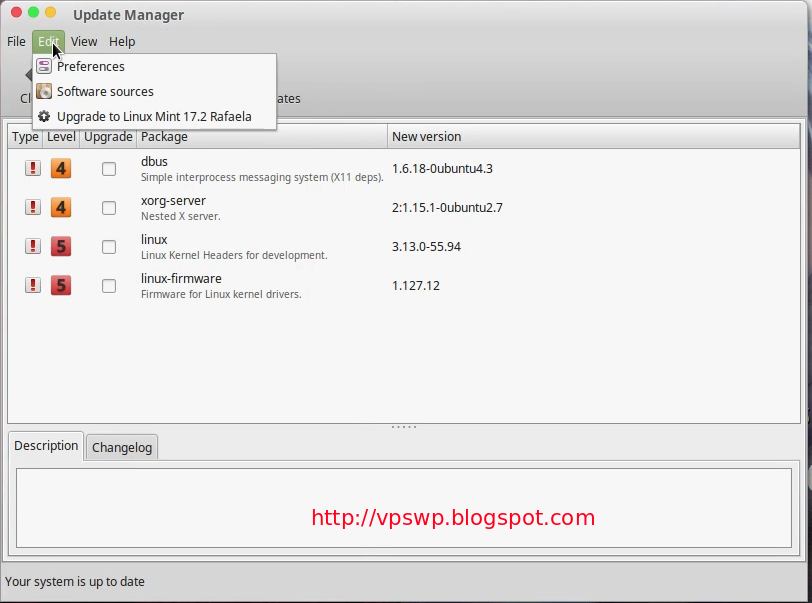Switch to the Description tab
The width and height of the screenshot is (812, 603).
46,446
